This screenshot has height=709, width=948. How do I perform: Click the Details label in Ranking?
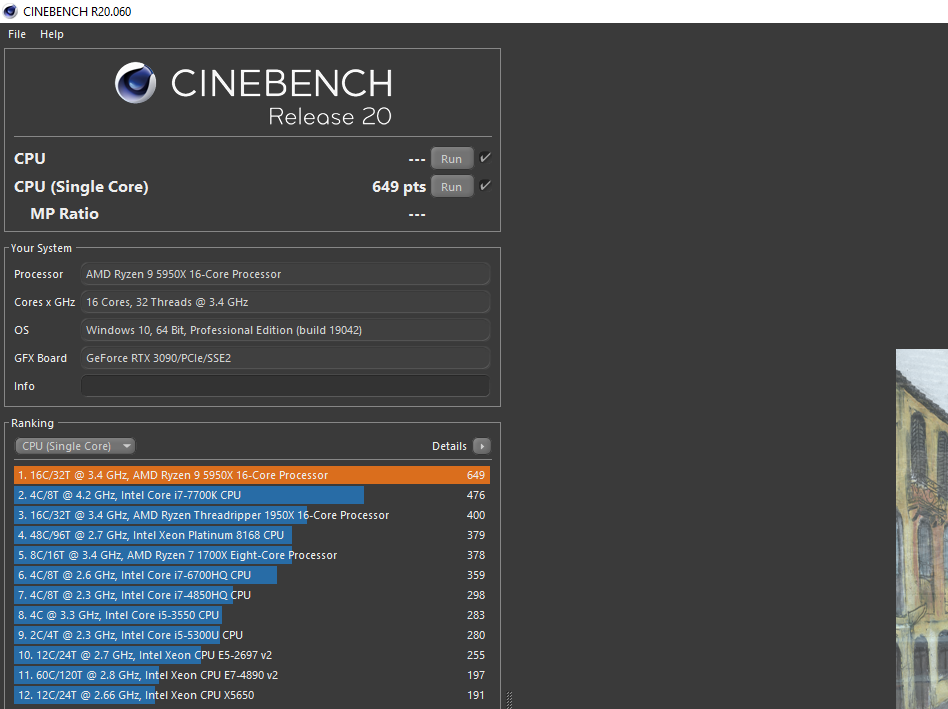449,446
